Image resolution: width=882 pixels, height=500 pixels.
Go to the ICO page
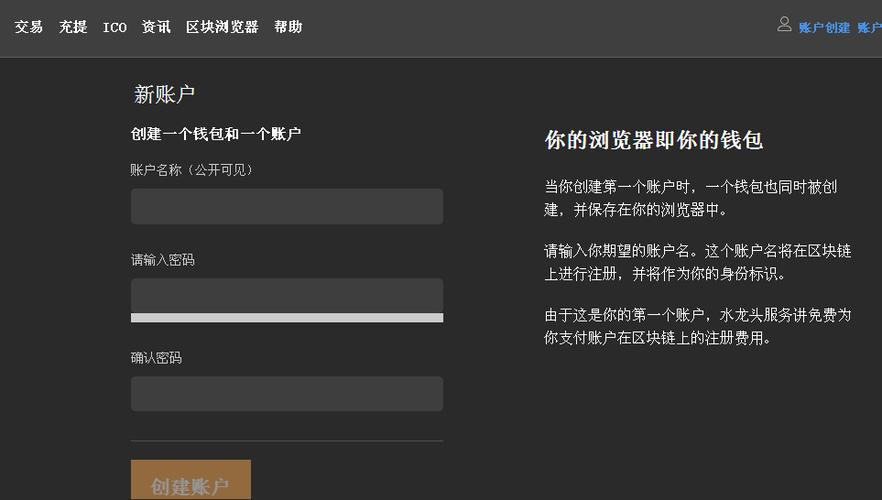(115, 27)
